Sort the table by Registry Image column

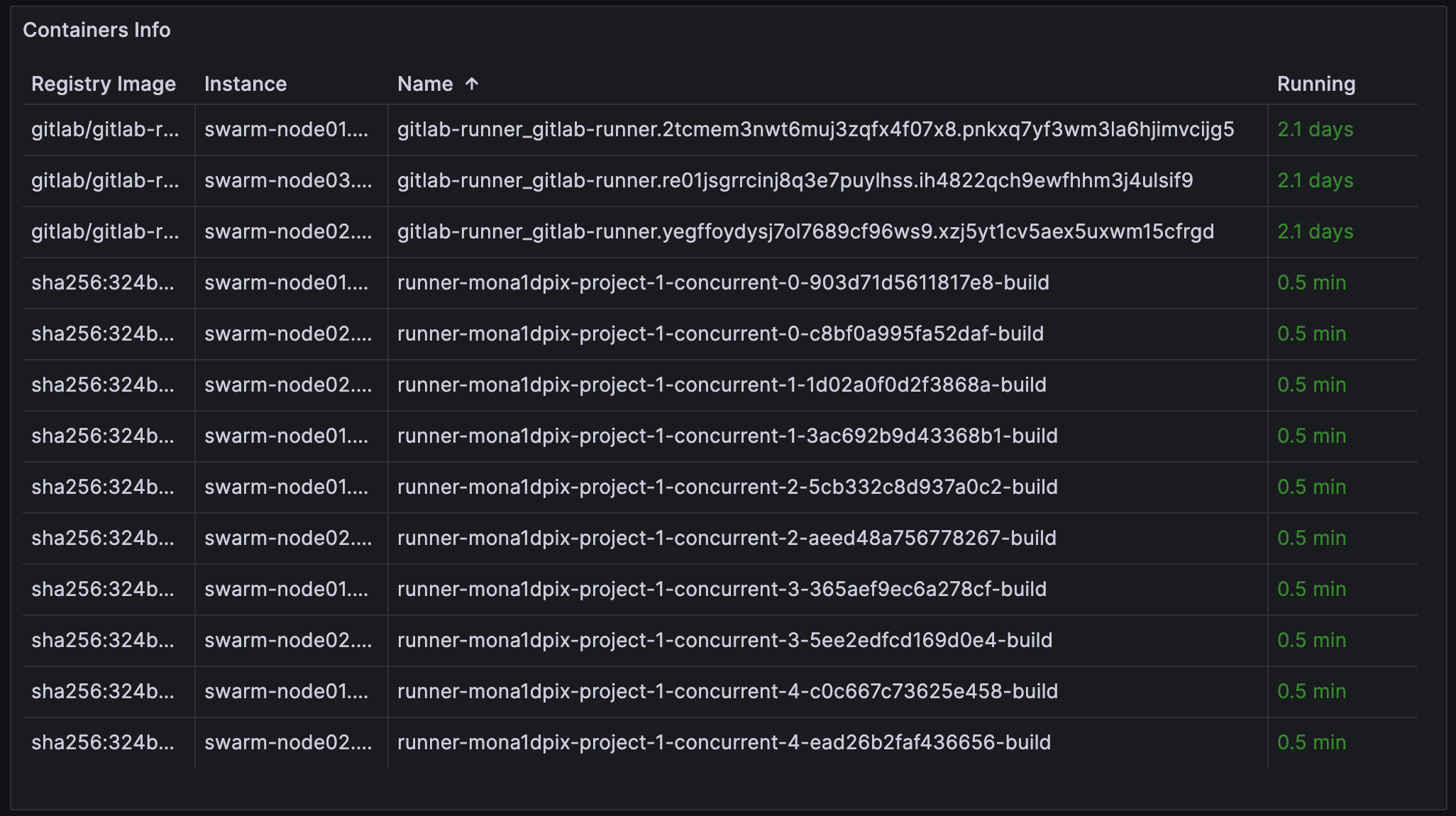(x=104, y=83)
